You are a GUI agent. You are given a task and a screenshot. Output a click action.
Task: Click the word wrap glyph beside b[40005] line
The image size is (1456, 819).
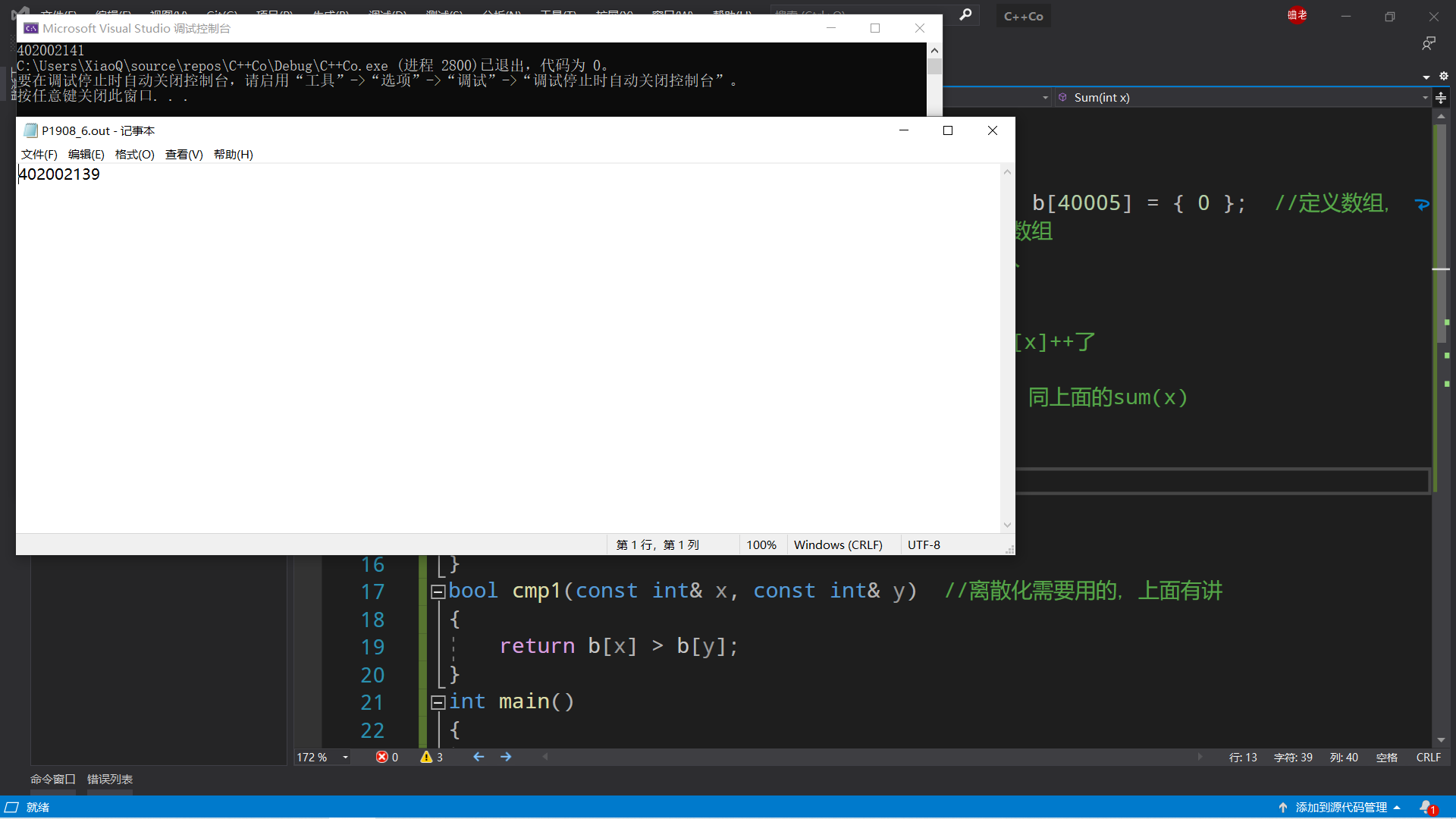pyautogui.click(x=1422, y=204)
